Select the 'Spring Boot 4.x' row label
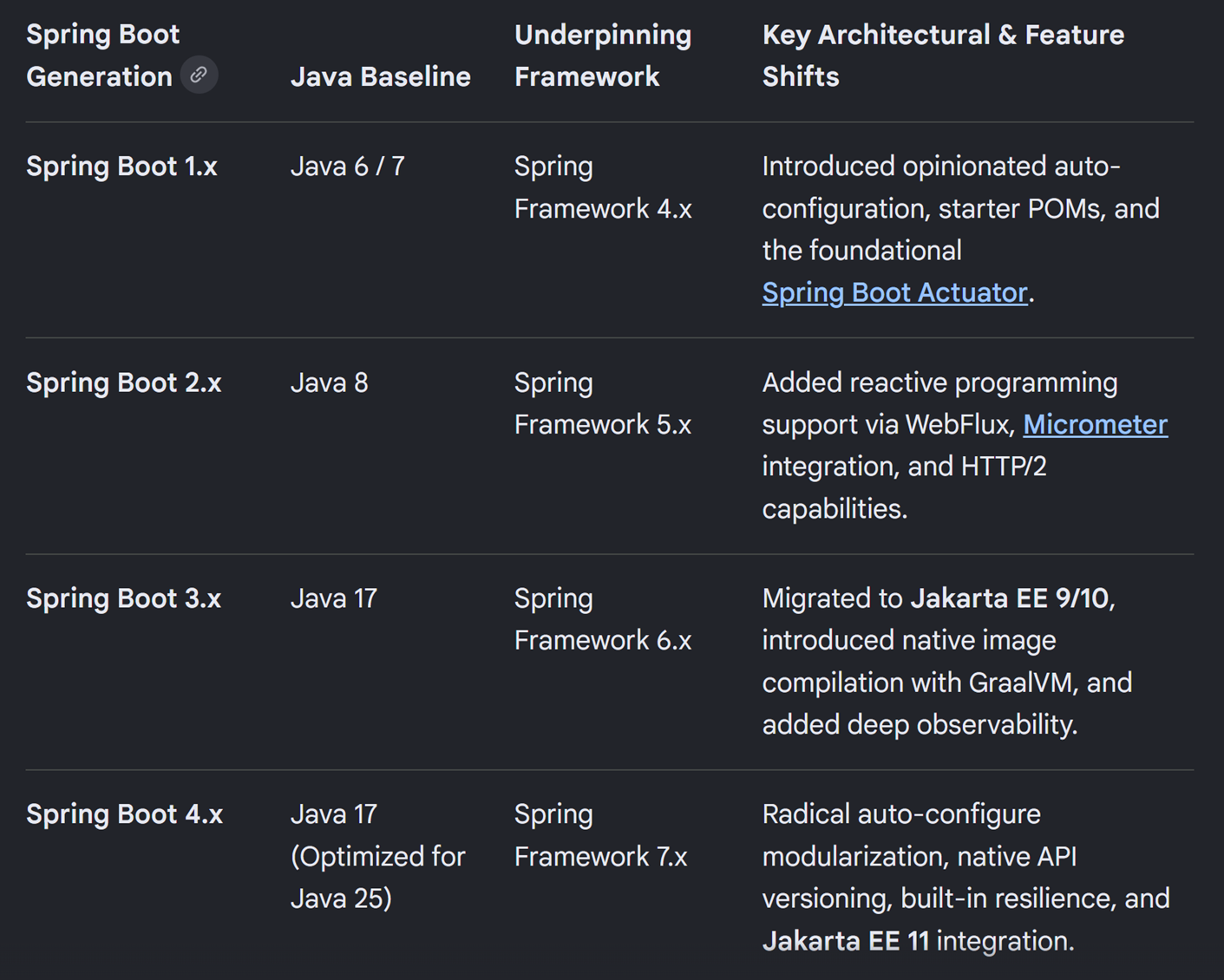This screenshot has width=1224, height=980. 125,814
